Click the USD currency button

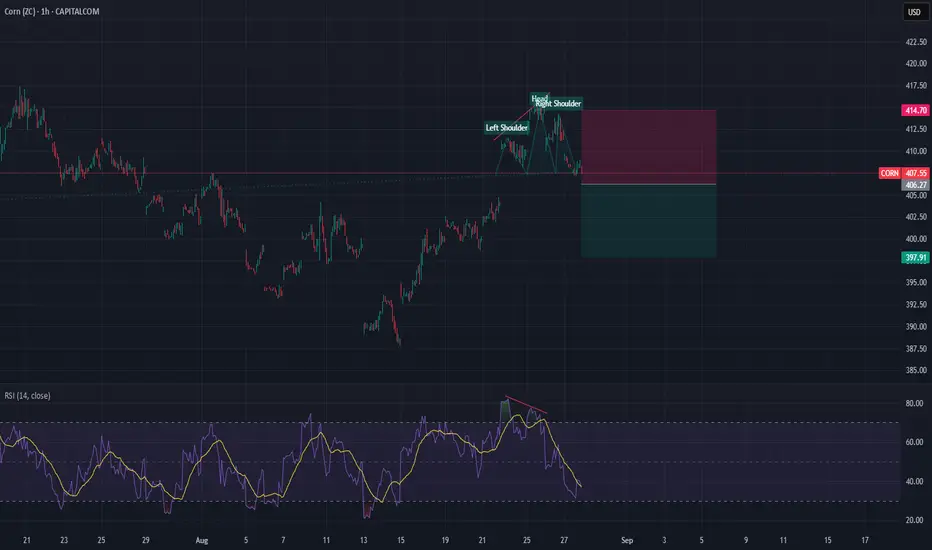pos(914,12)
